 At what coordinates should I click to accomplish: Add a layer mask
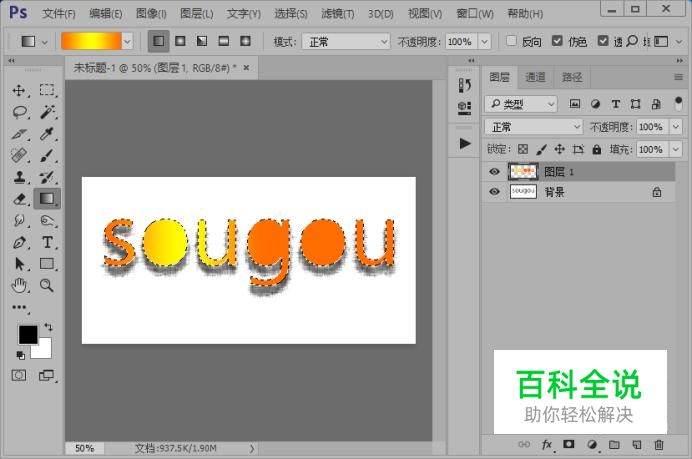tap(569, 444)
